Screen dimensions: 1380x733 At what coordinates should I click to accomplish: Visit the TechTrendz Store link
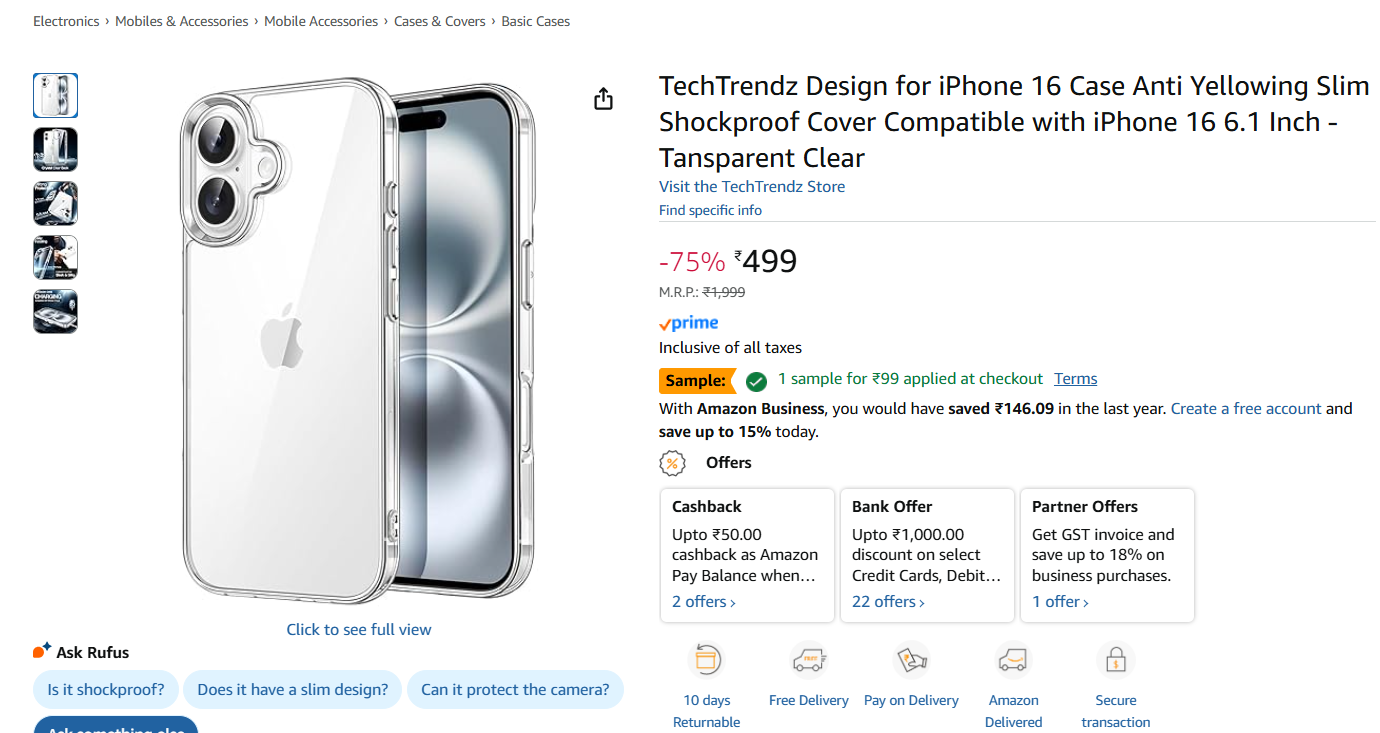(751, 187)
